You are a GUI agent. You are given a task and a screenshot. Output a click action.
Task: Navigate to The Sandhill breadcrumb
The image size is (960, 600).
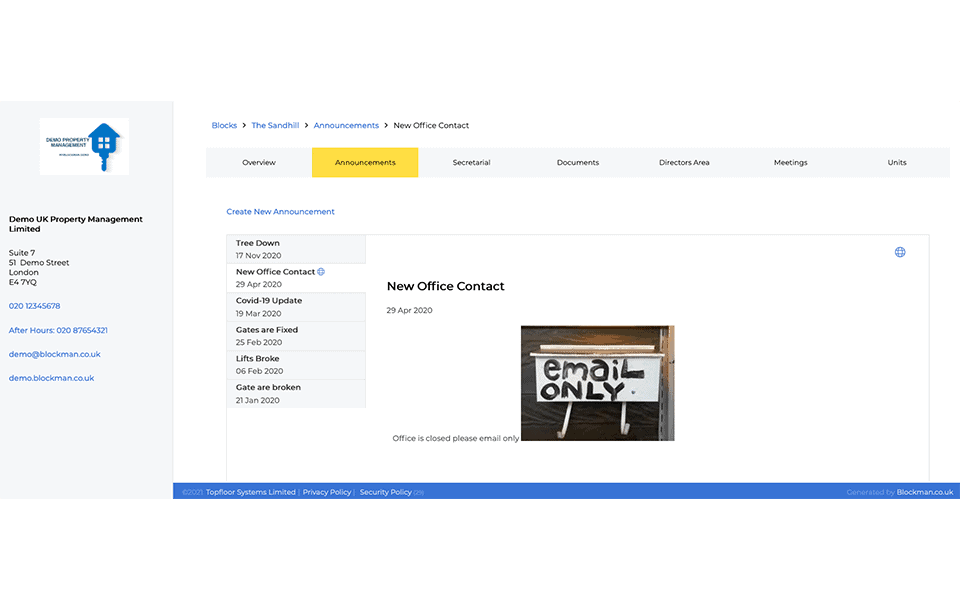click(275, 126)
